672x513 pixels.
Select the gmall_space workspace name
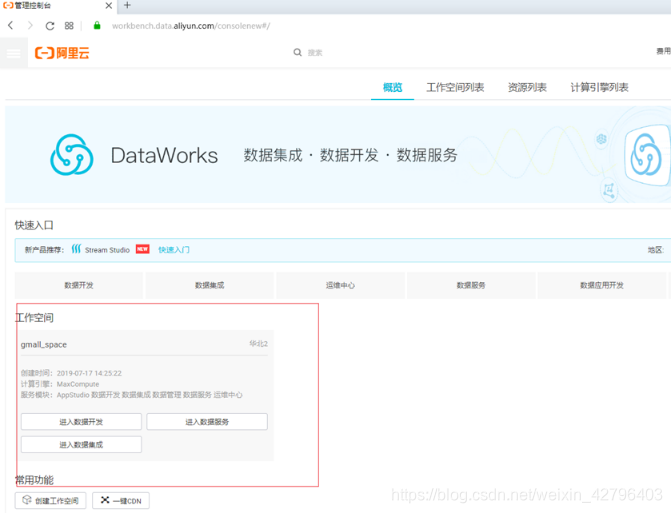(x=44, y=345)
